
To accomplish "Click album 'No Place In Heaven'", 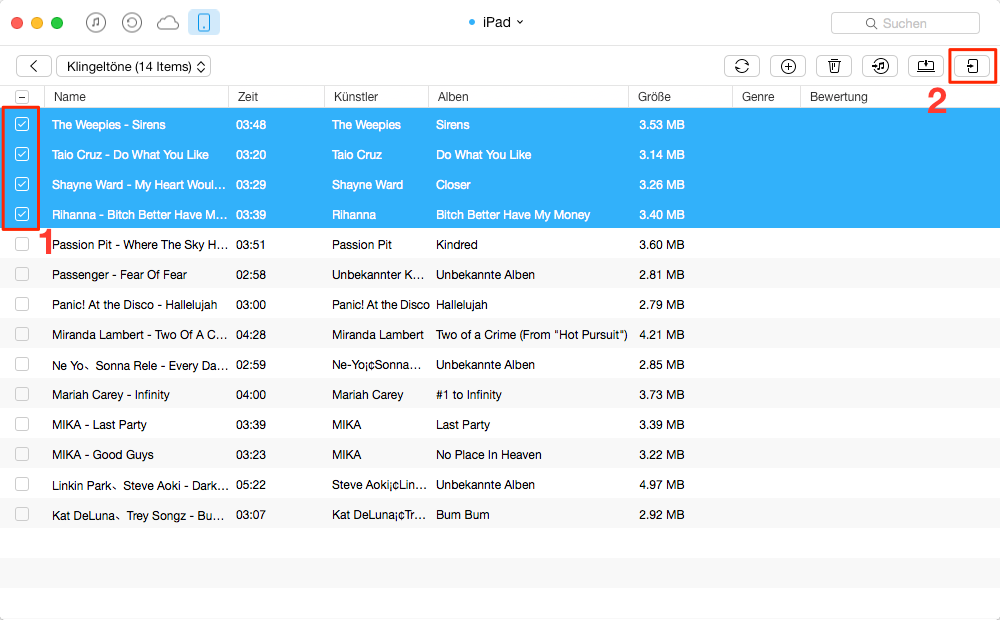I will 489,455.
